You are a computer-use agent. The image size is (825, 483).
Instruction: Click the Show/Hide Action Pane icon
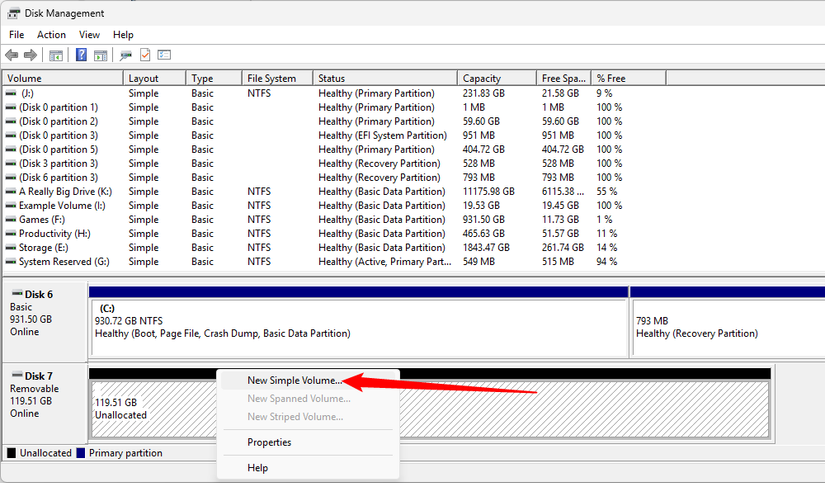tap(100, 55)
